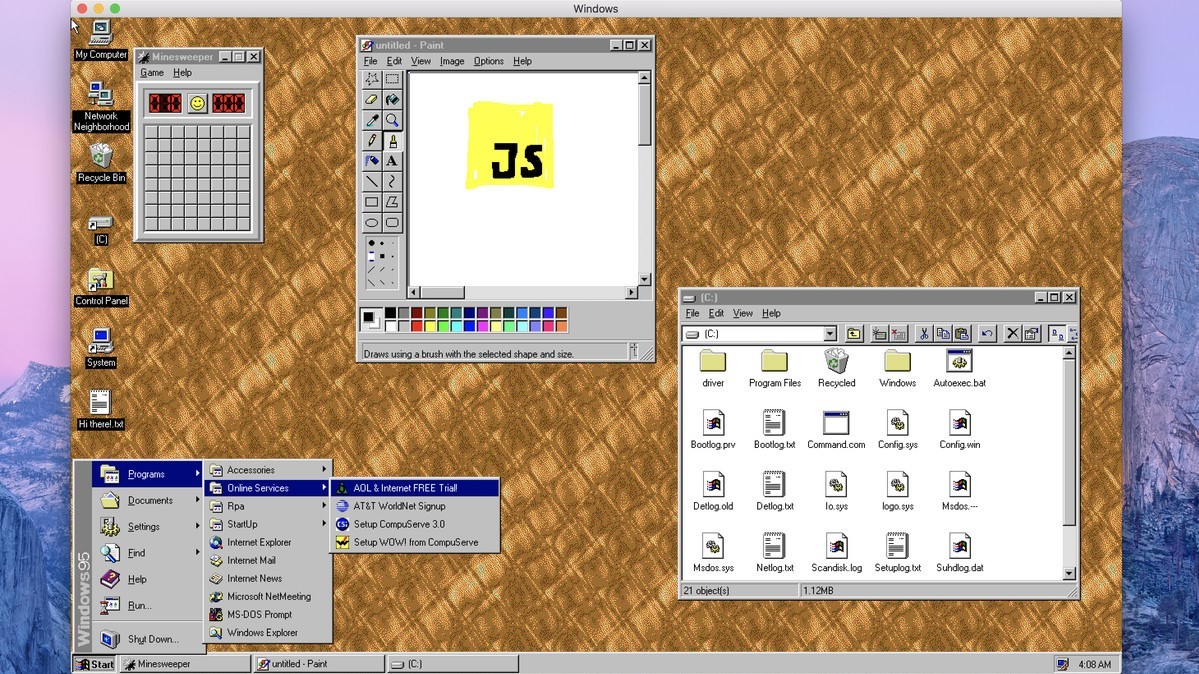The width and height of the screenshot is (1199, 674).
Task: Open MS-DOS Prompt from Programs menu
Action: pos(268,614)
